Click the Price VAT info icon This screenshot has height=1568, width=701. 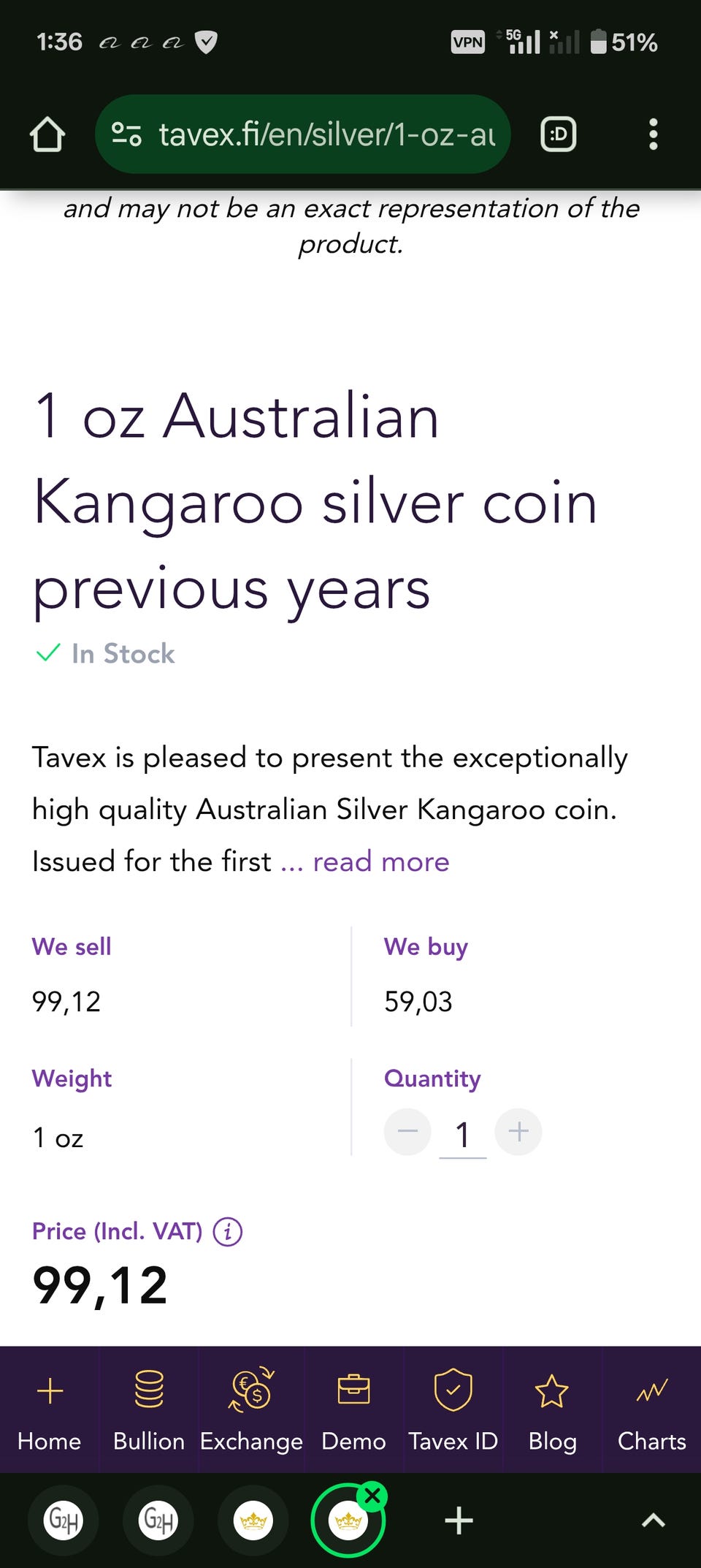(x=228, y=1231)
